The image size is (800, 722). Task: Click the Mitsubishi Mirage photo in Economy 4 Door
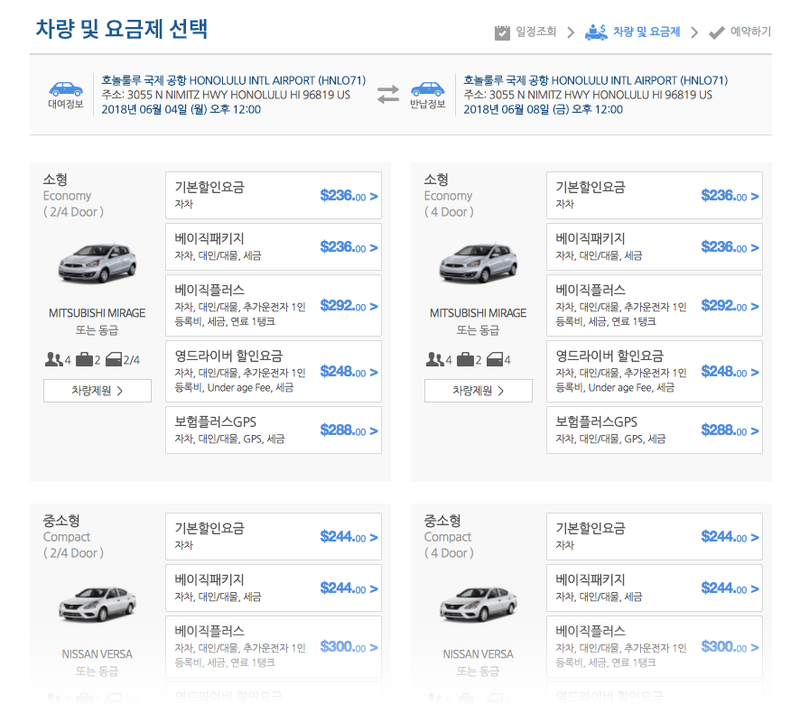click(x=478, y=263)
